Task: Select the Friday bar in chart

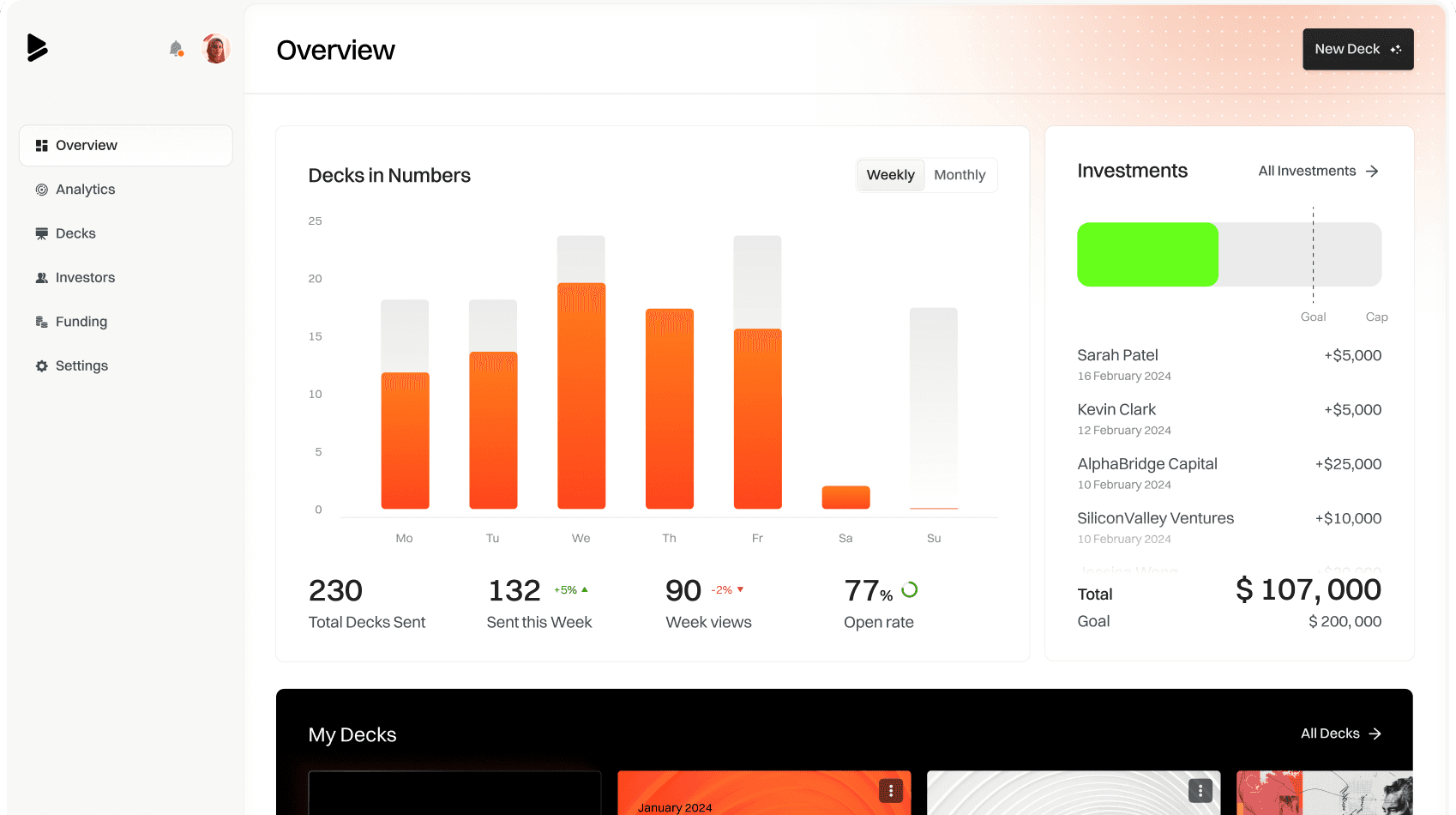Action: coord(757,419)
